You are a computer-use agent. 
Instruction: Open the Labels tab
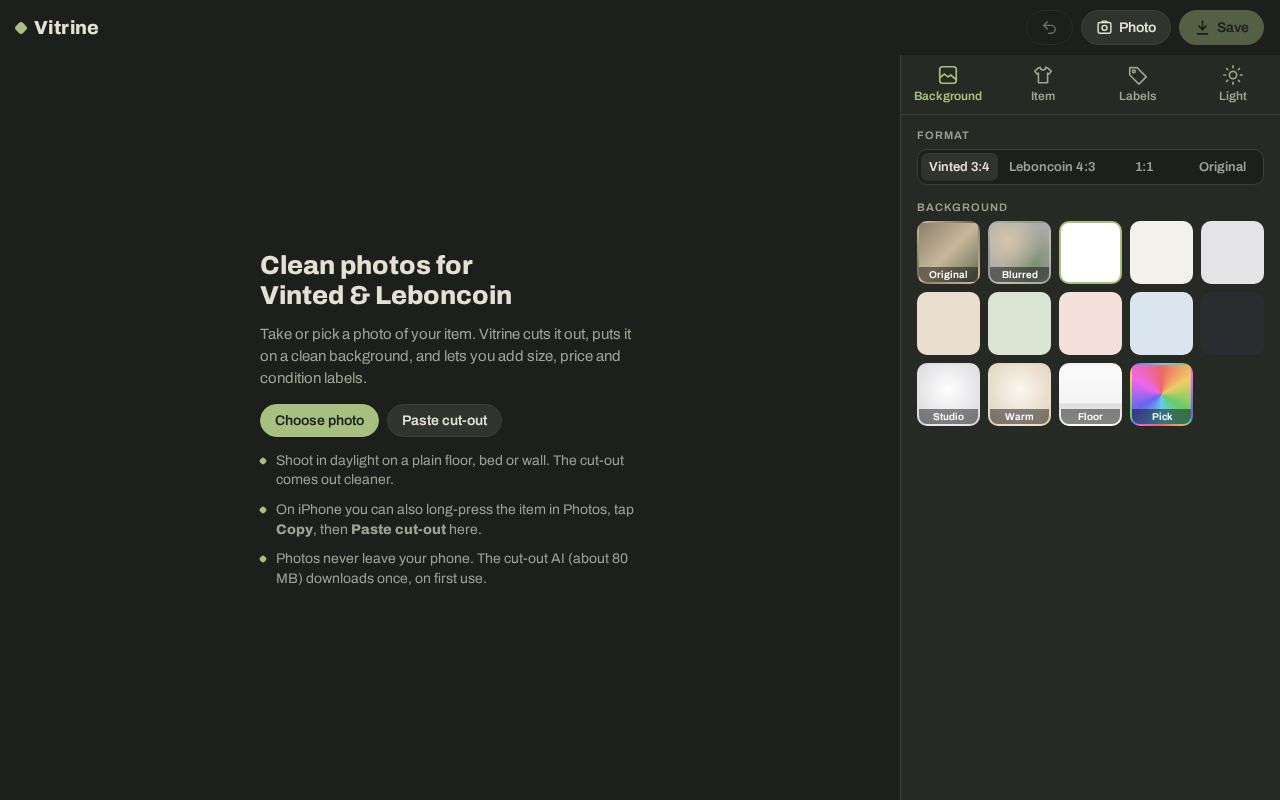point(1138,84)
